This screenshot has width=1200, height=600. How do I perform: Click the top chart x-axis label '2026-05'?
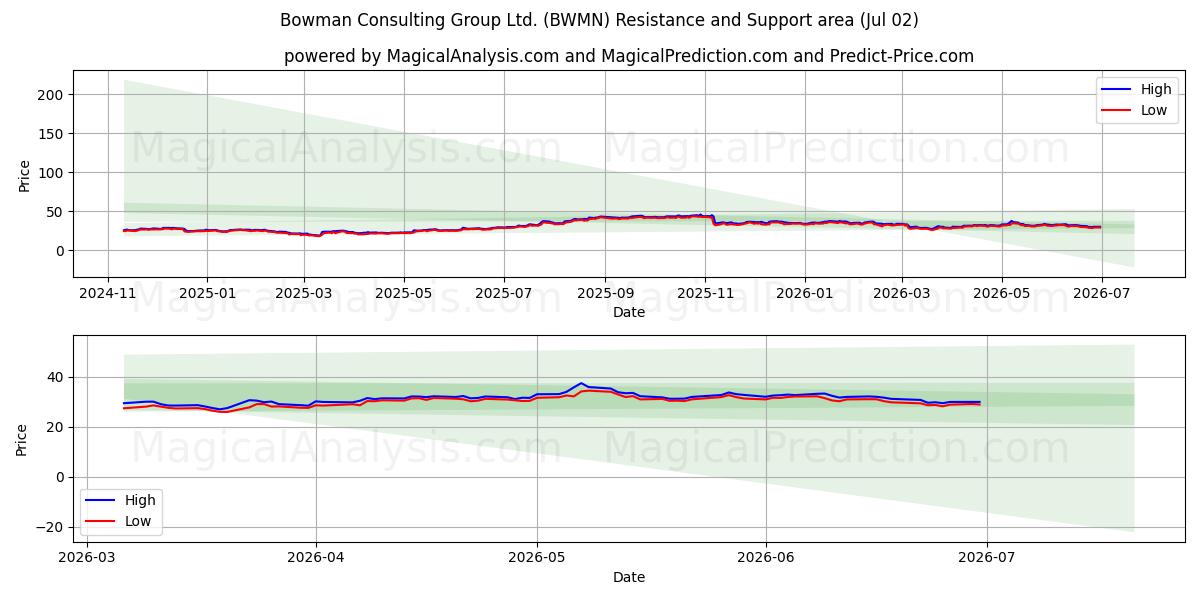coord(1002,293)
